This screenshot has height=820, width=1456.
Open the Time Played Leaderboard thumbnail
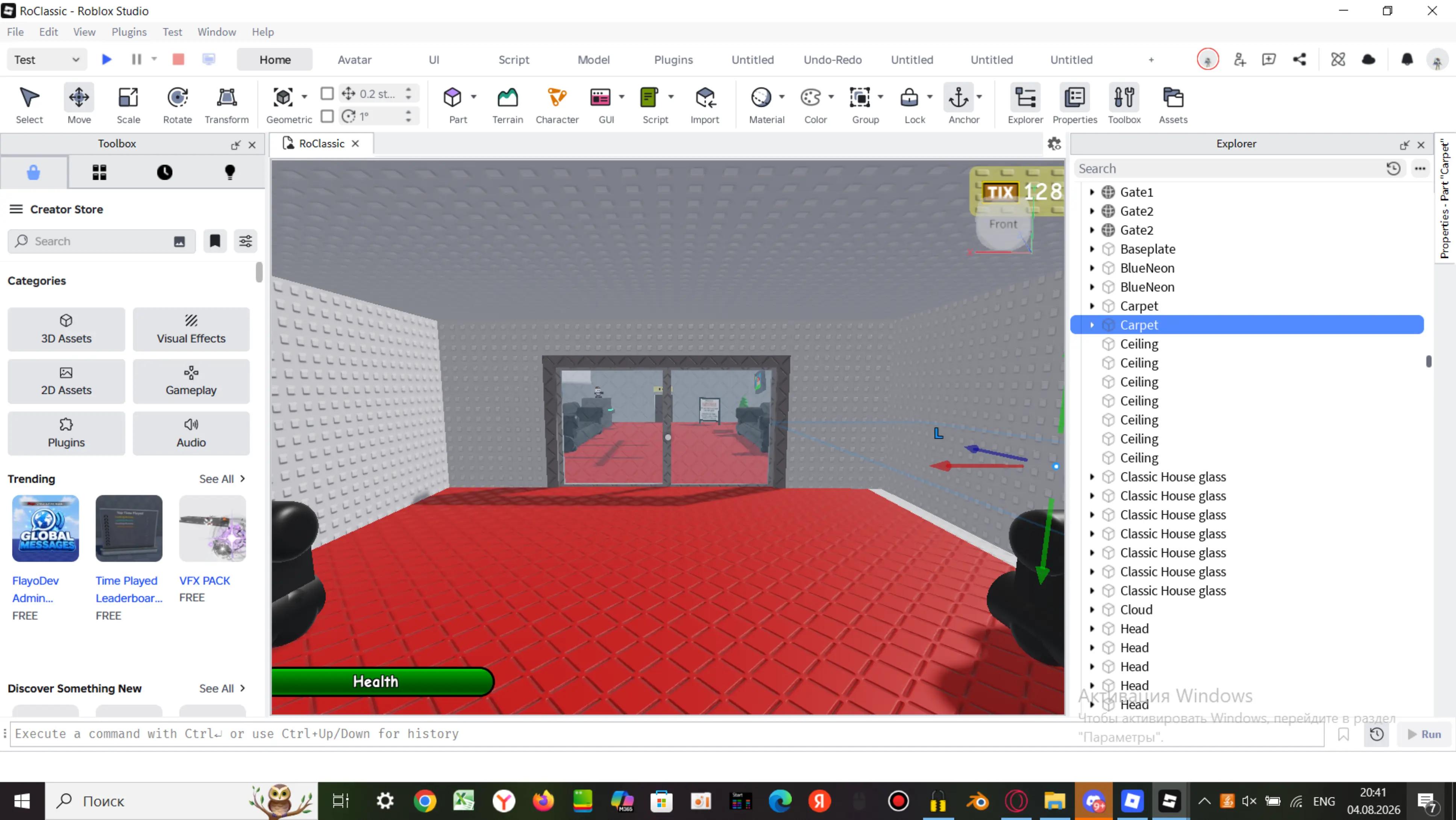pyautogui.click(x=129, y=528)
